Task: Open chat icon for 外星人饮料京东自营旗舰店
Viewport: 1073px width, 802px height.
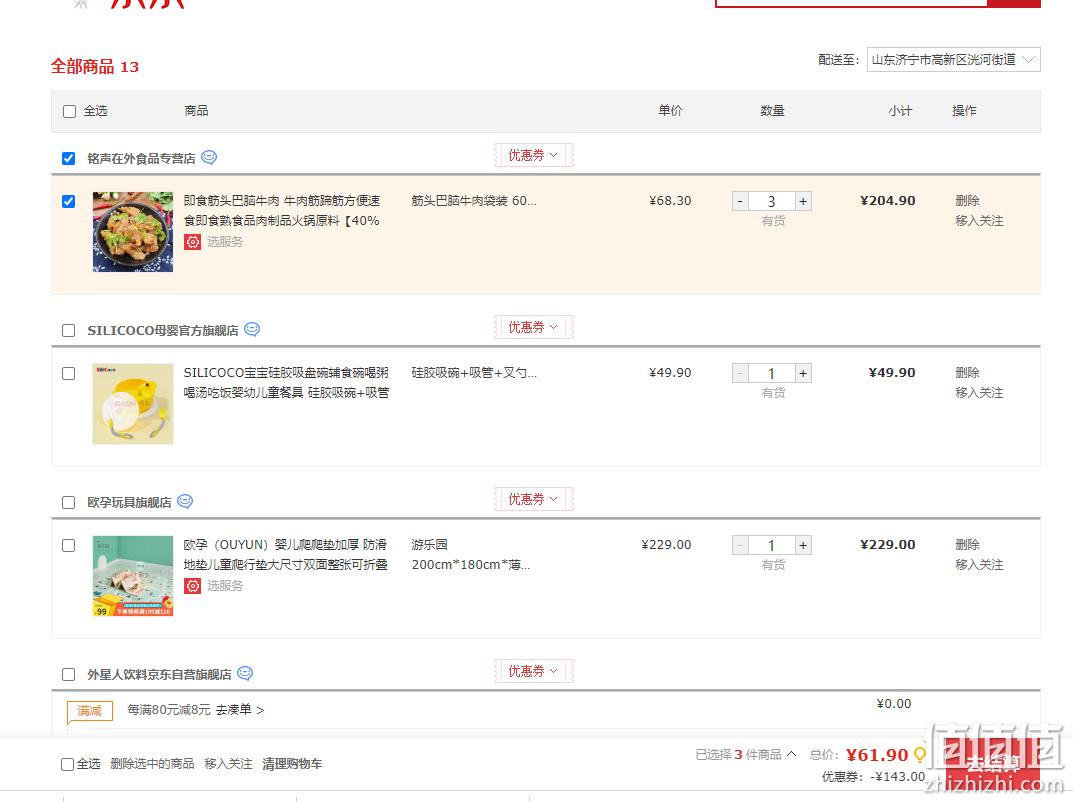Action: 245,673
